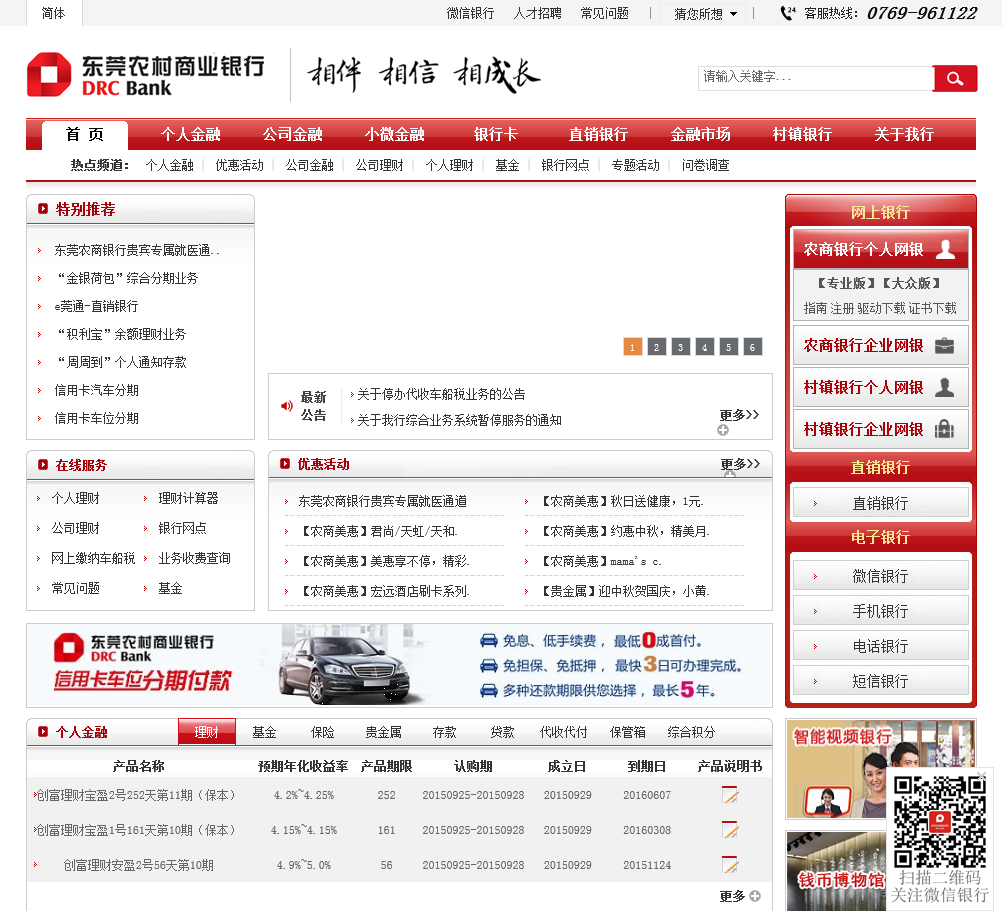The image size is (1002, 911).
Task: Switch to 保管箱 tab in 个人金融
Action: point(628,732)
